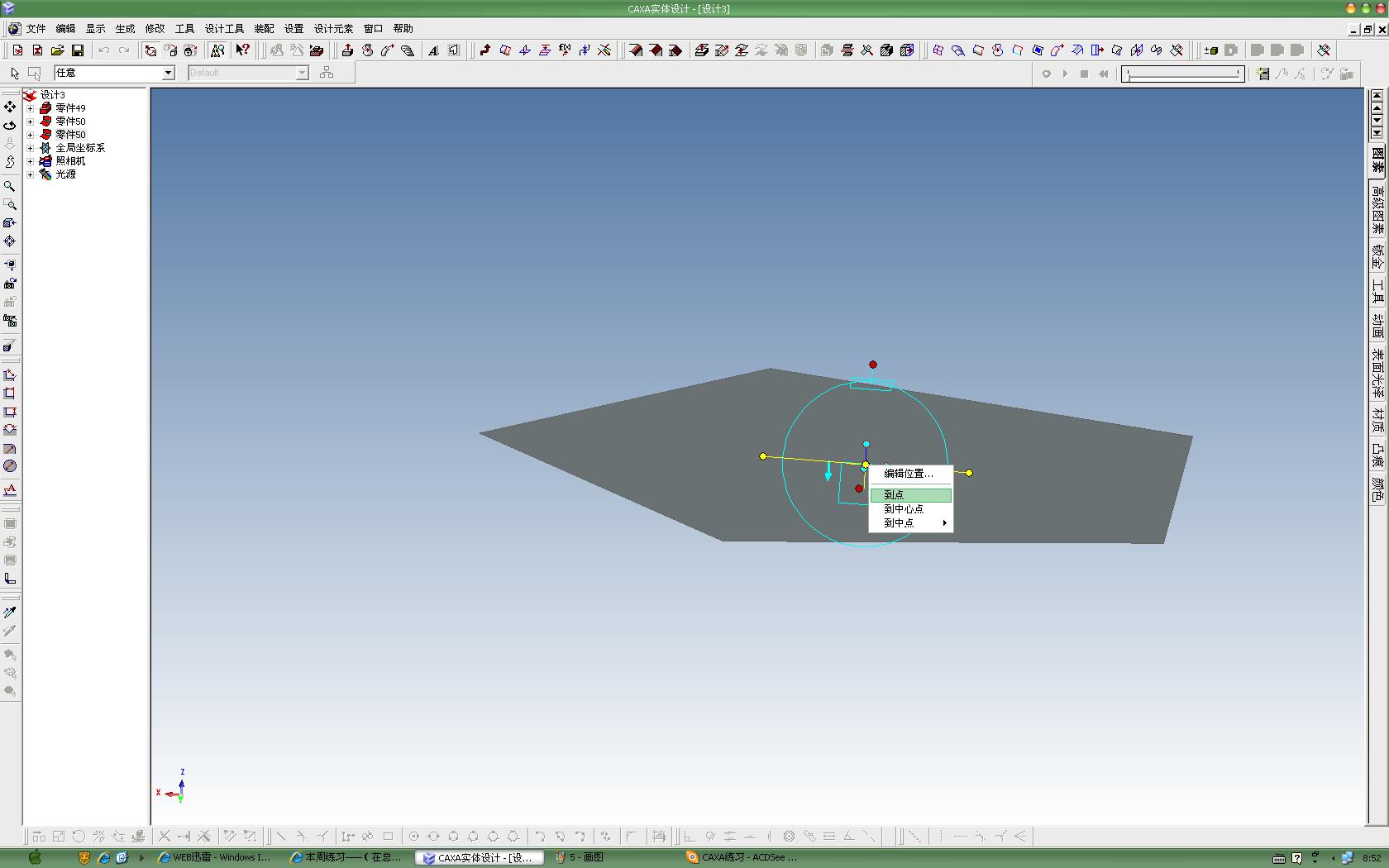Screen dimensions: 1389x868
Task: Select the magnifier zoom tool
Action: point(10,187)
